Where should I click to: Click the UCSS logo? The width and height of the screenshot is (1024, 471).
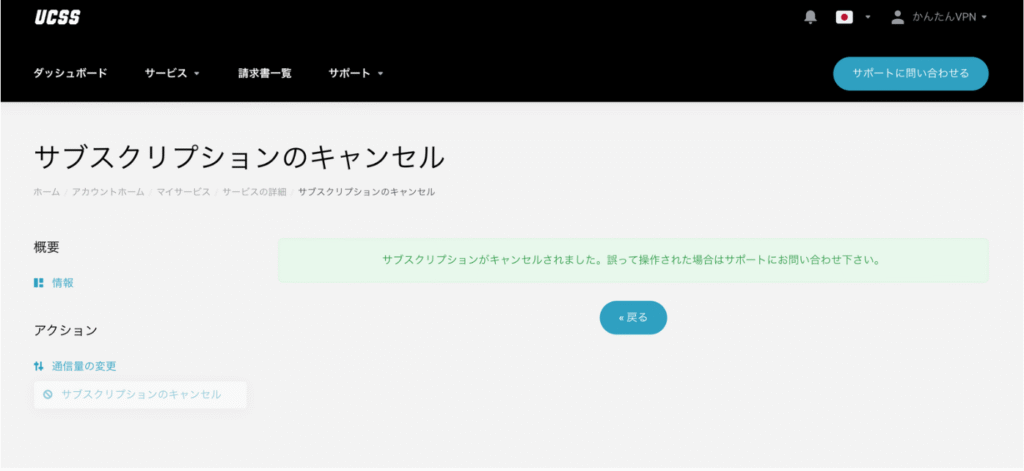[57, 18]
